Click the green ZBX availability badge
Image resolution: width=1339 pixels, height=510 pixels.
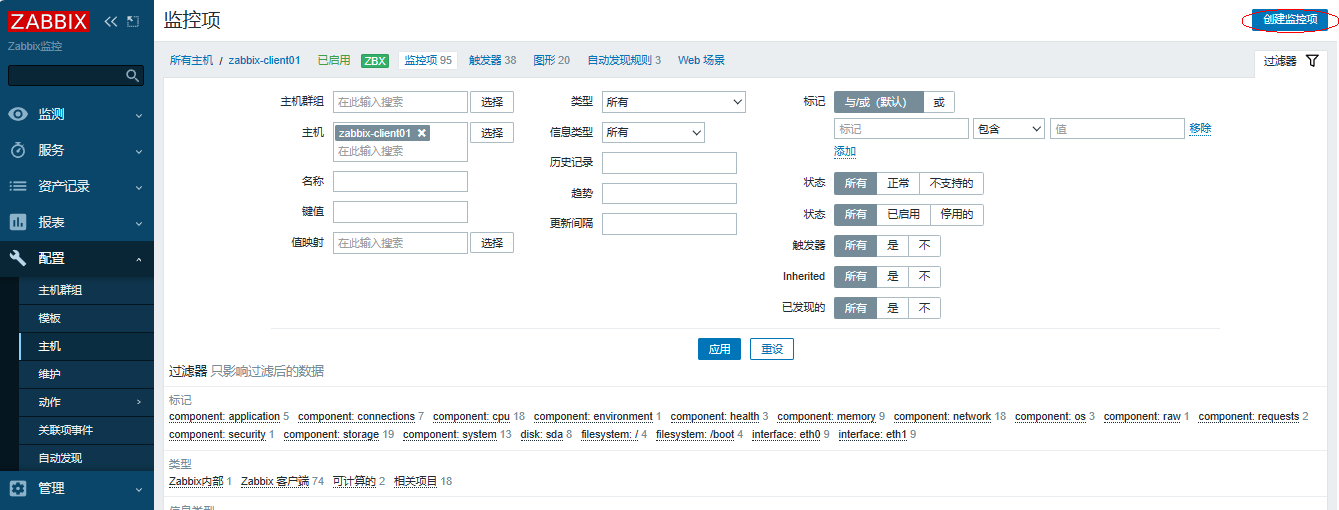[375, 61]
